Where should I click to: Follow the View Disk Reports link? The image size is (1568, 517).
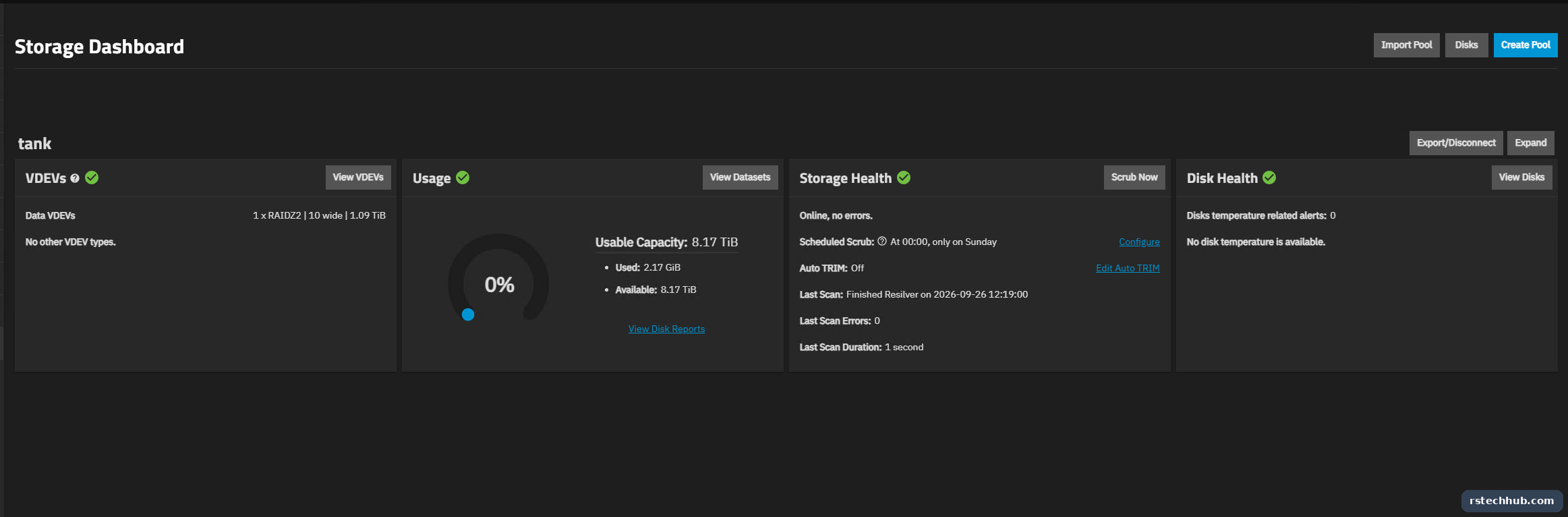(666, 329)
